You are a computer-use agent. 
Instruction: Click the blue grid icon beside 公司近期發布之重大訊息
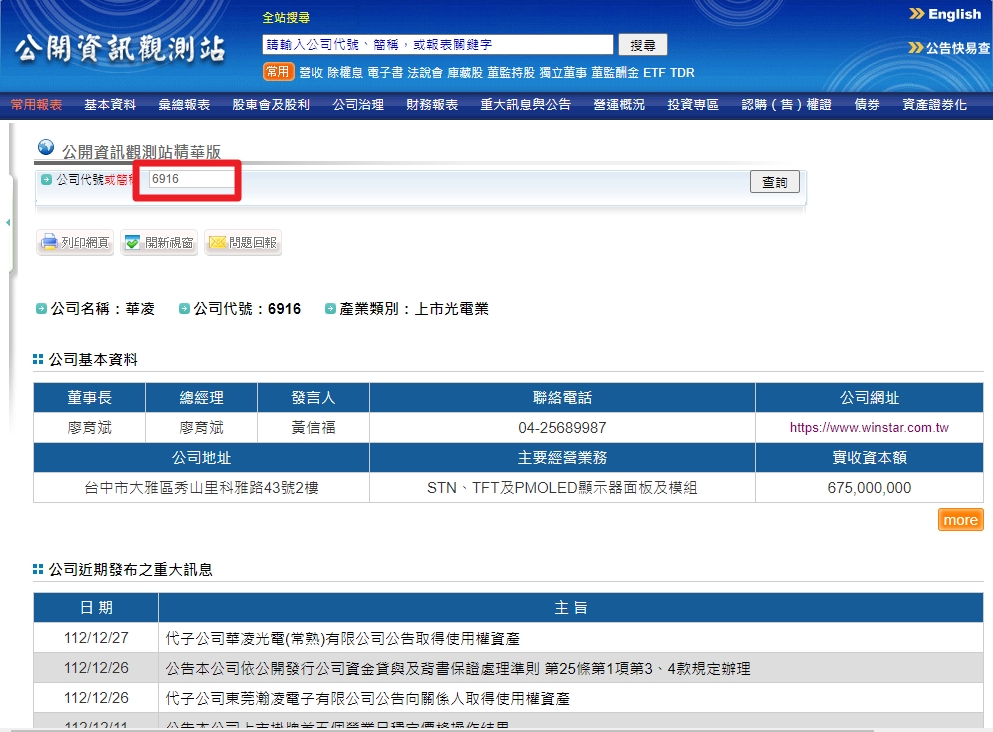coord(38,569)
